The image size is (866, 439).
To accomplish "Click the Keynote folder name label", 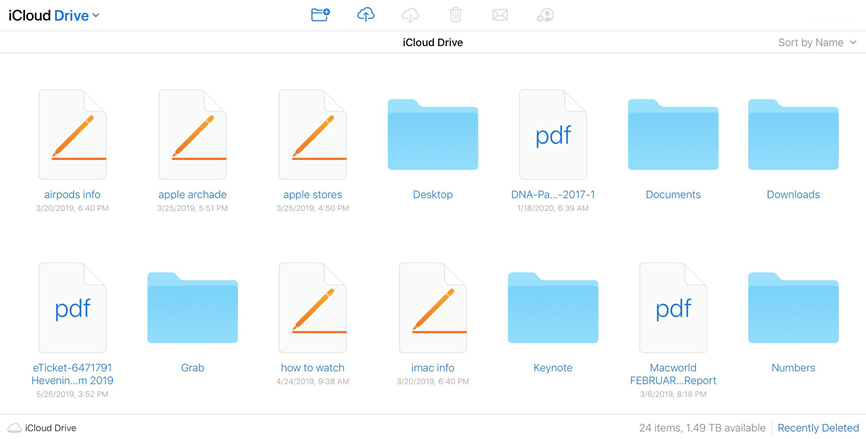I will pos(553,368).
